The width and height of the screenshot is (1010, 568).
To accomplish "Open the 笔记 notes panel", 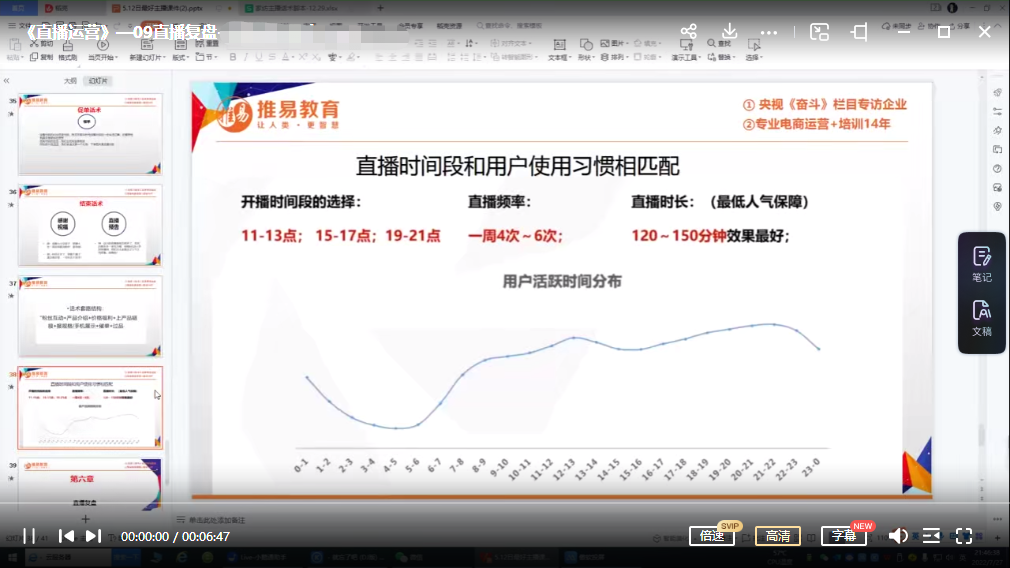I will click(x=982, y=264).
